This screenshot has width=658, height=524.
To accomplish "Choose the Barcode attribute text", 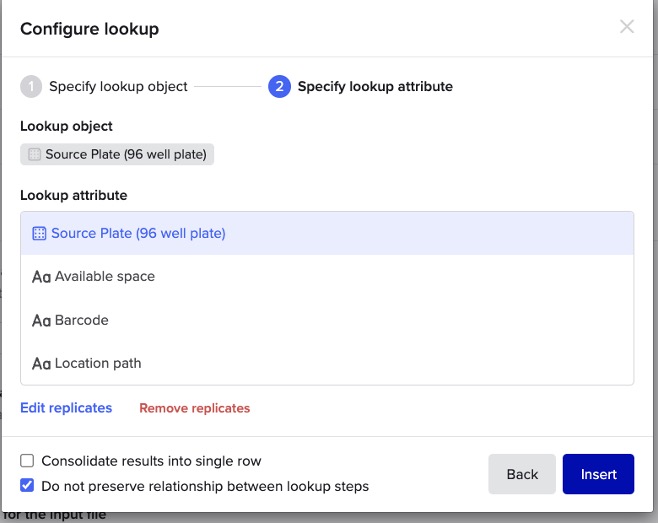I will click(82, 321).
